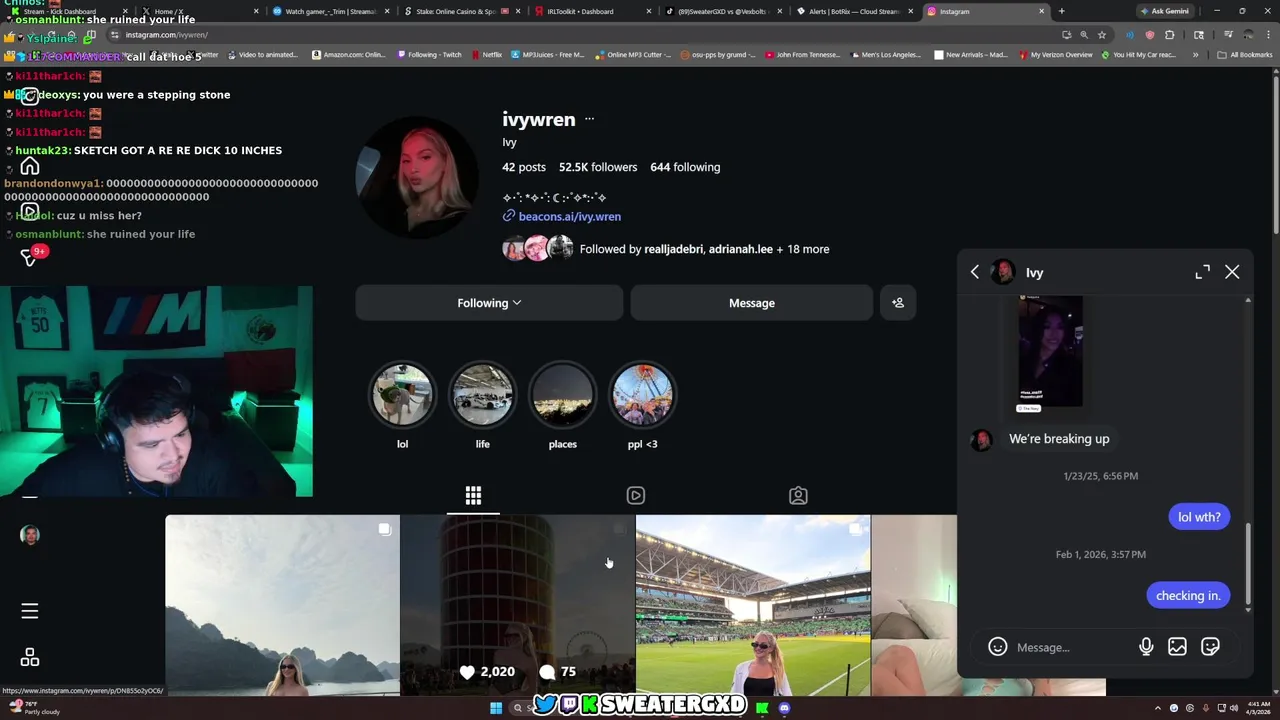
Task: Open the shared reel in Ivy chat
Action: tap(1050, 353)
